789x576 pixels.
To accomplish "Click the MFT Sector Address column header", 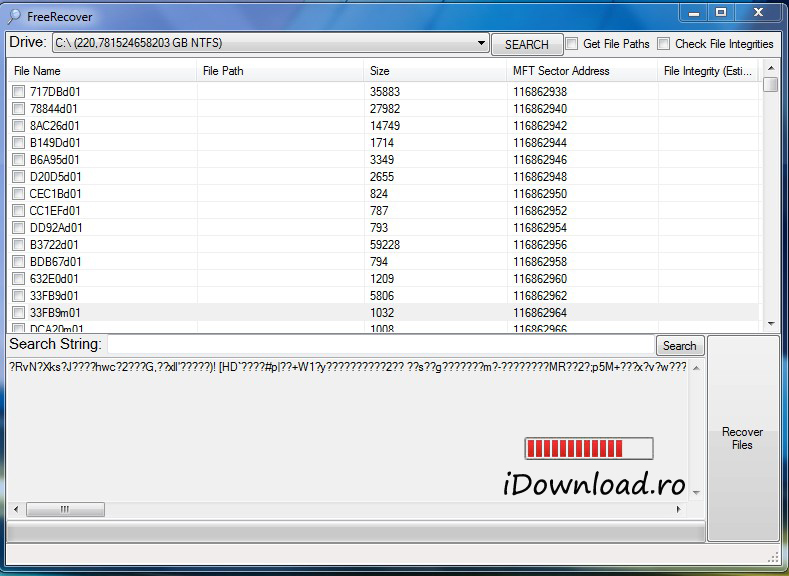I will (580, 71).
